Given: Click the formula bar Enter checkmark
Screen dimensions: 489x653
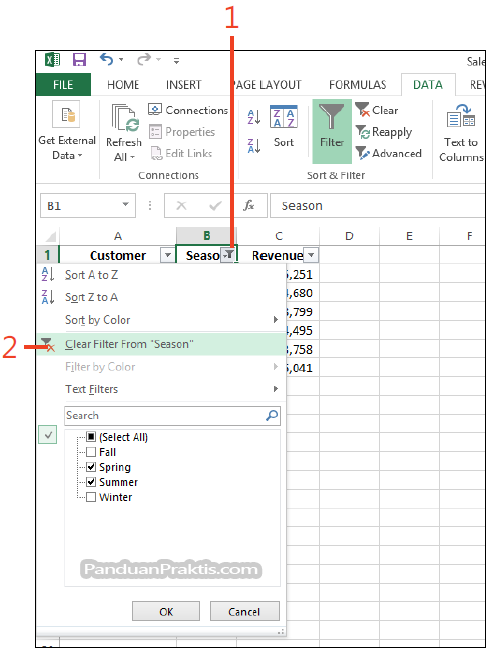Looking at the screenshot, I should [215, 205].
